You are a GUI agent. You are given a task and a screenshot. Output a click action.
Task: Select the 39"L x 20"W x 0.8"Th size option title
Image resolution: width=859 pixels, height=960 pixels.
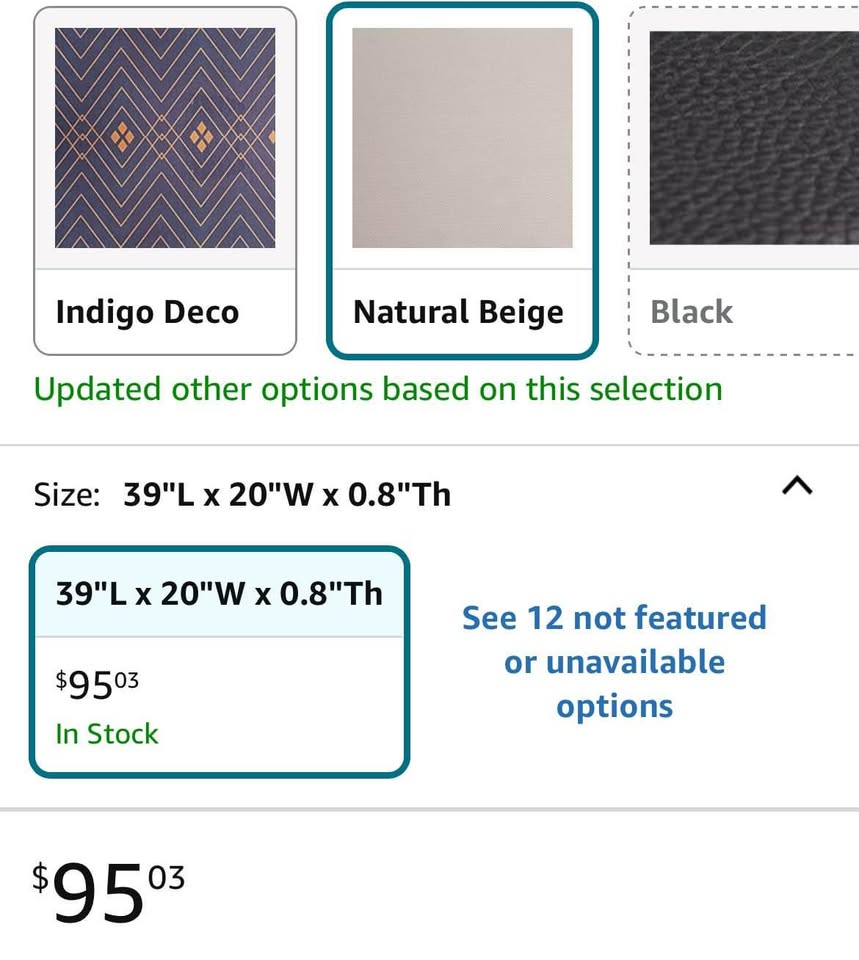(219, 594)
